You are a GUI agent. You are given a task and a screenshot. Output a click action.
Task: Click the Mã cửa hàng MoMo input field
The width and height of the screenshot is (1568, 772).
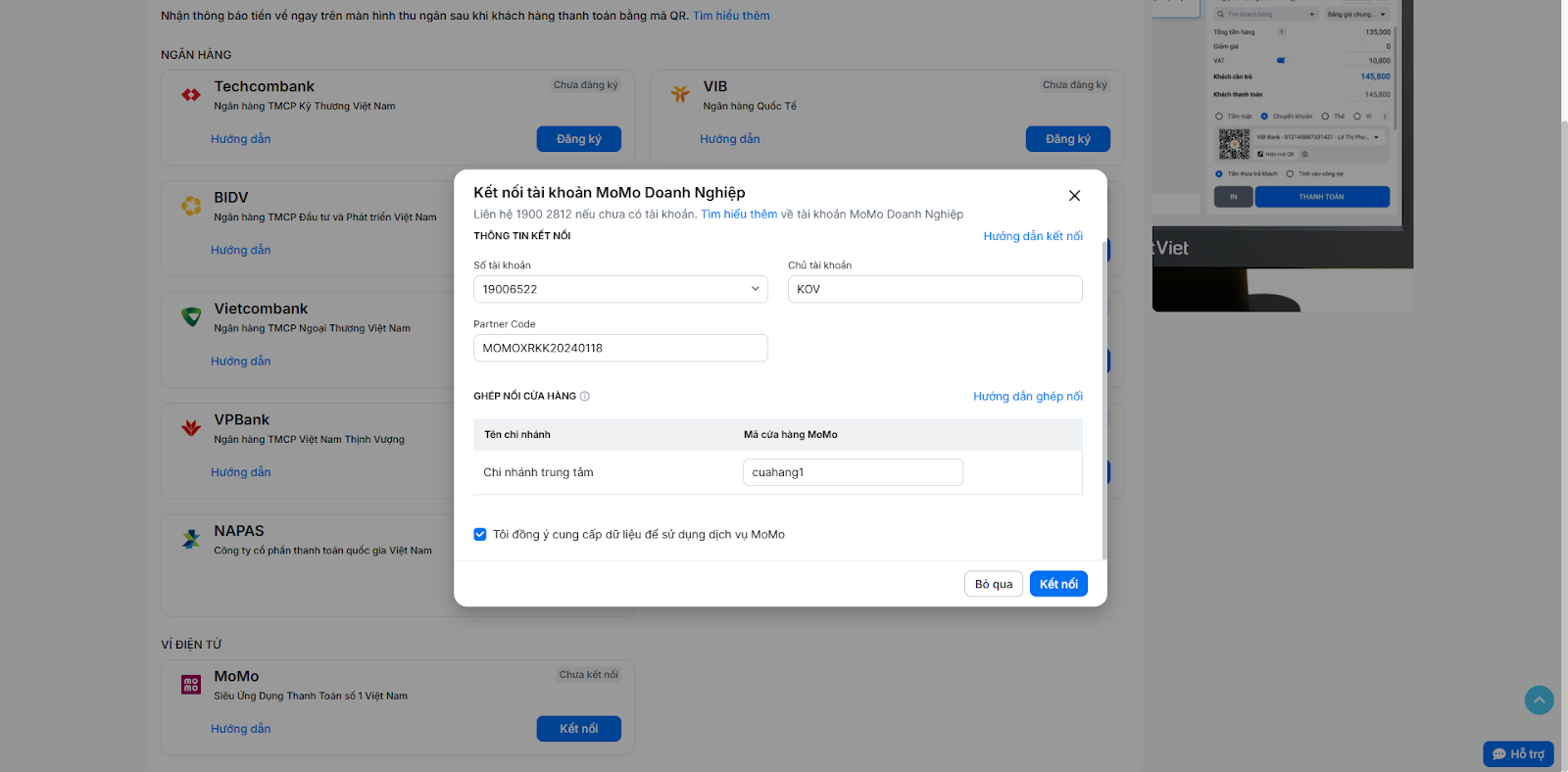click(x=853, y=472)
